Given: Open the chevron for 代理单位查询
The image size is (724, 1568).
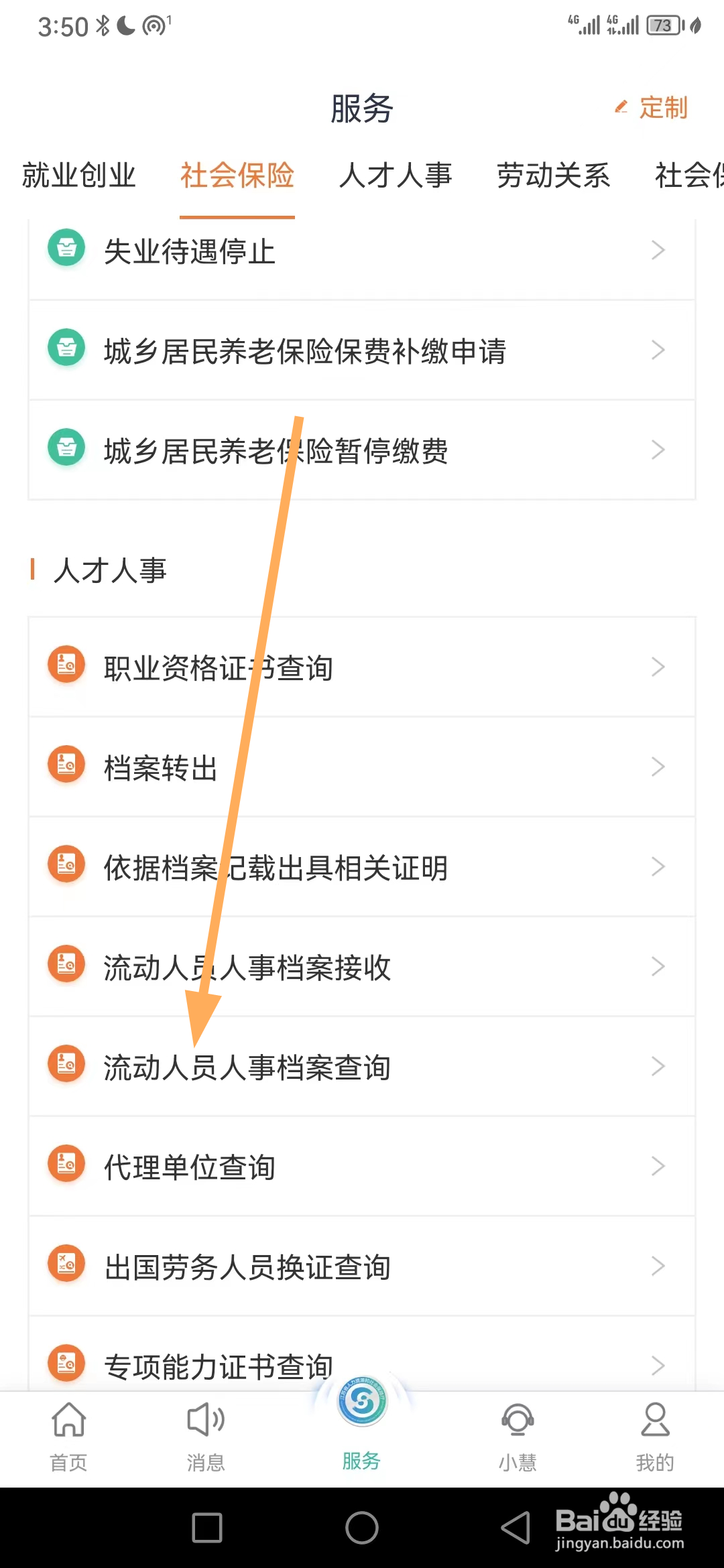Looking at the screenshot, I should point(658,1166).
